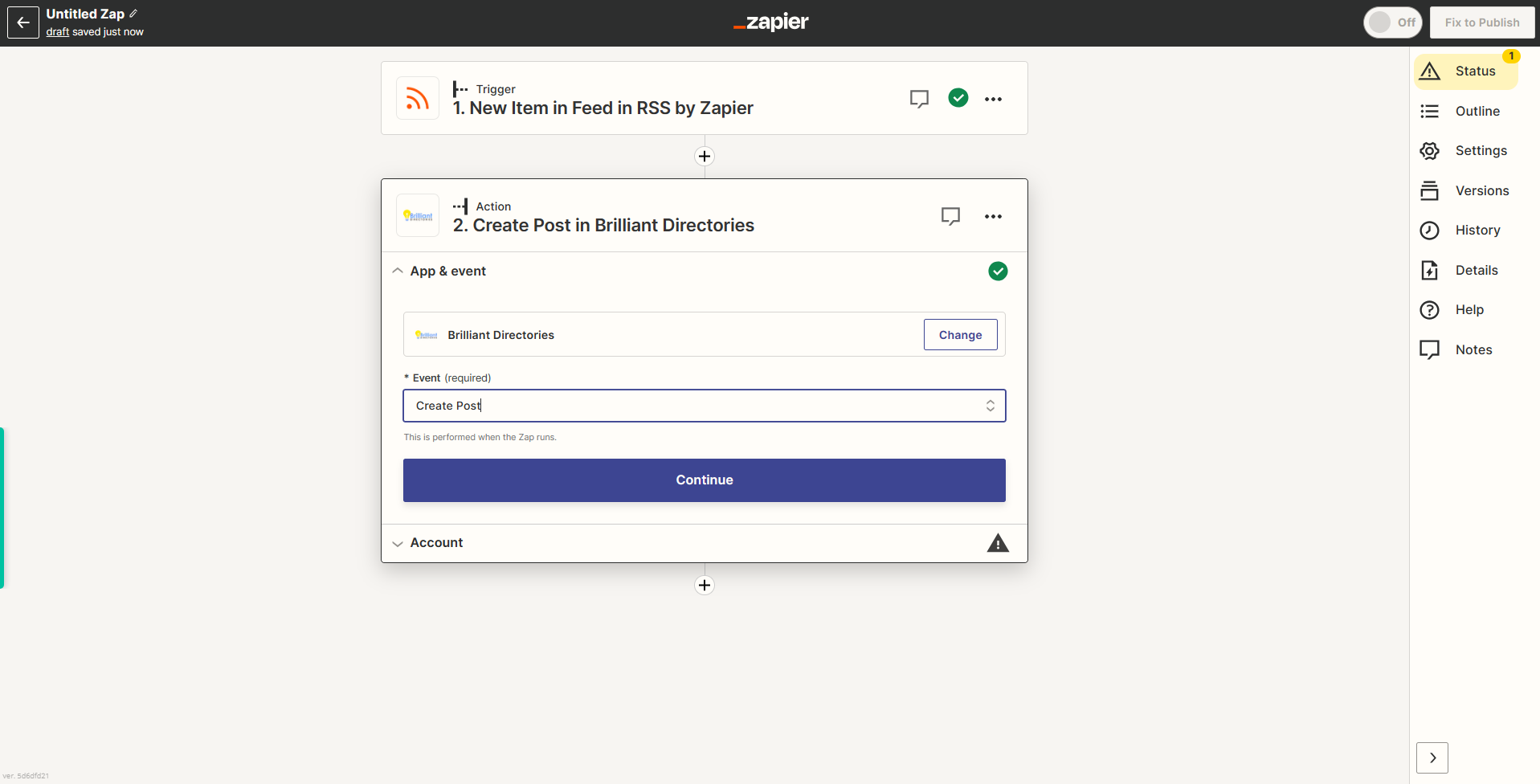The image size is (1540, 784).
Task: Expand the Account section
Action: (705, 543)
